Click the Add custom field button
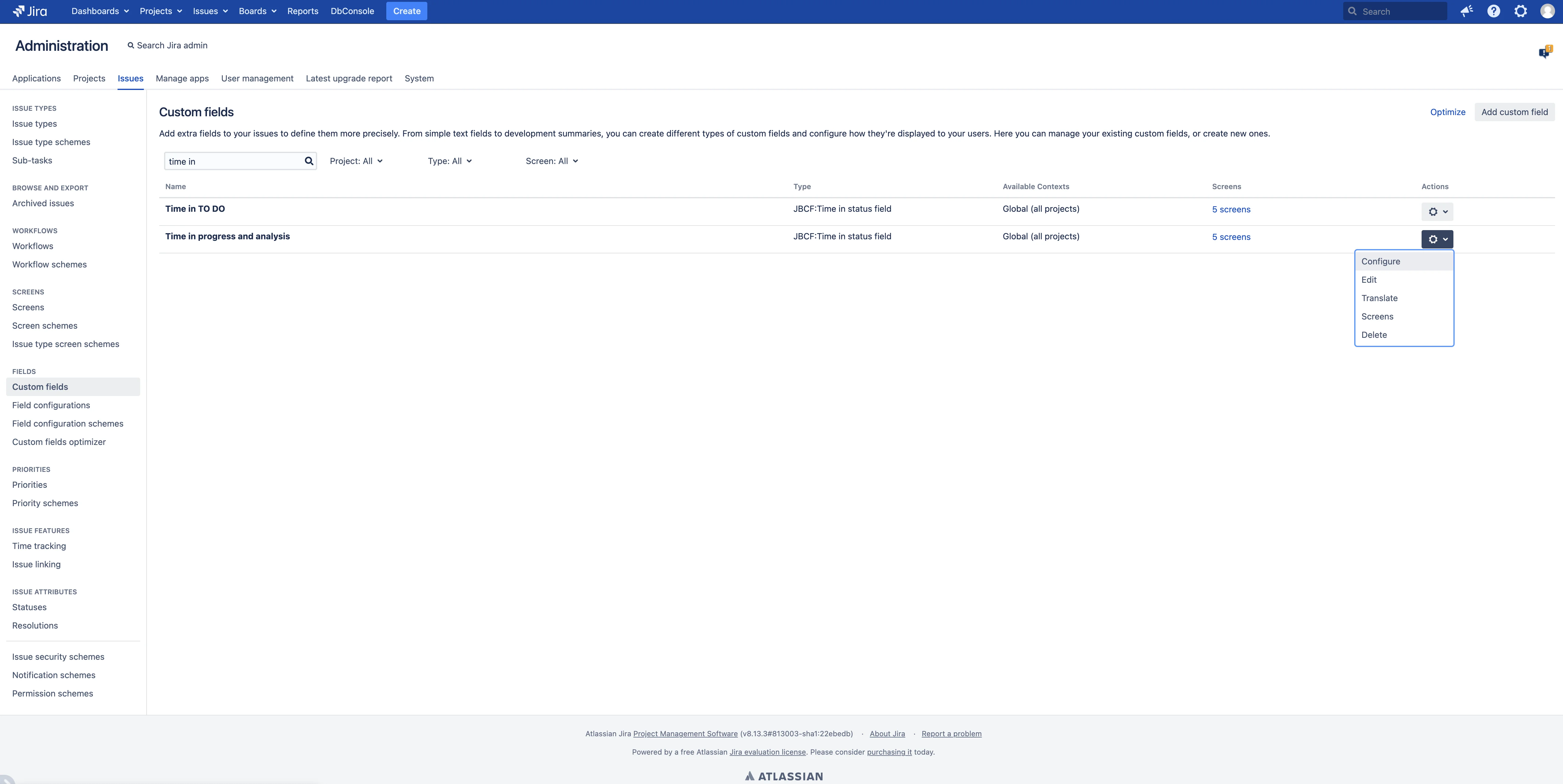 click(x=1514, y=112)
